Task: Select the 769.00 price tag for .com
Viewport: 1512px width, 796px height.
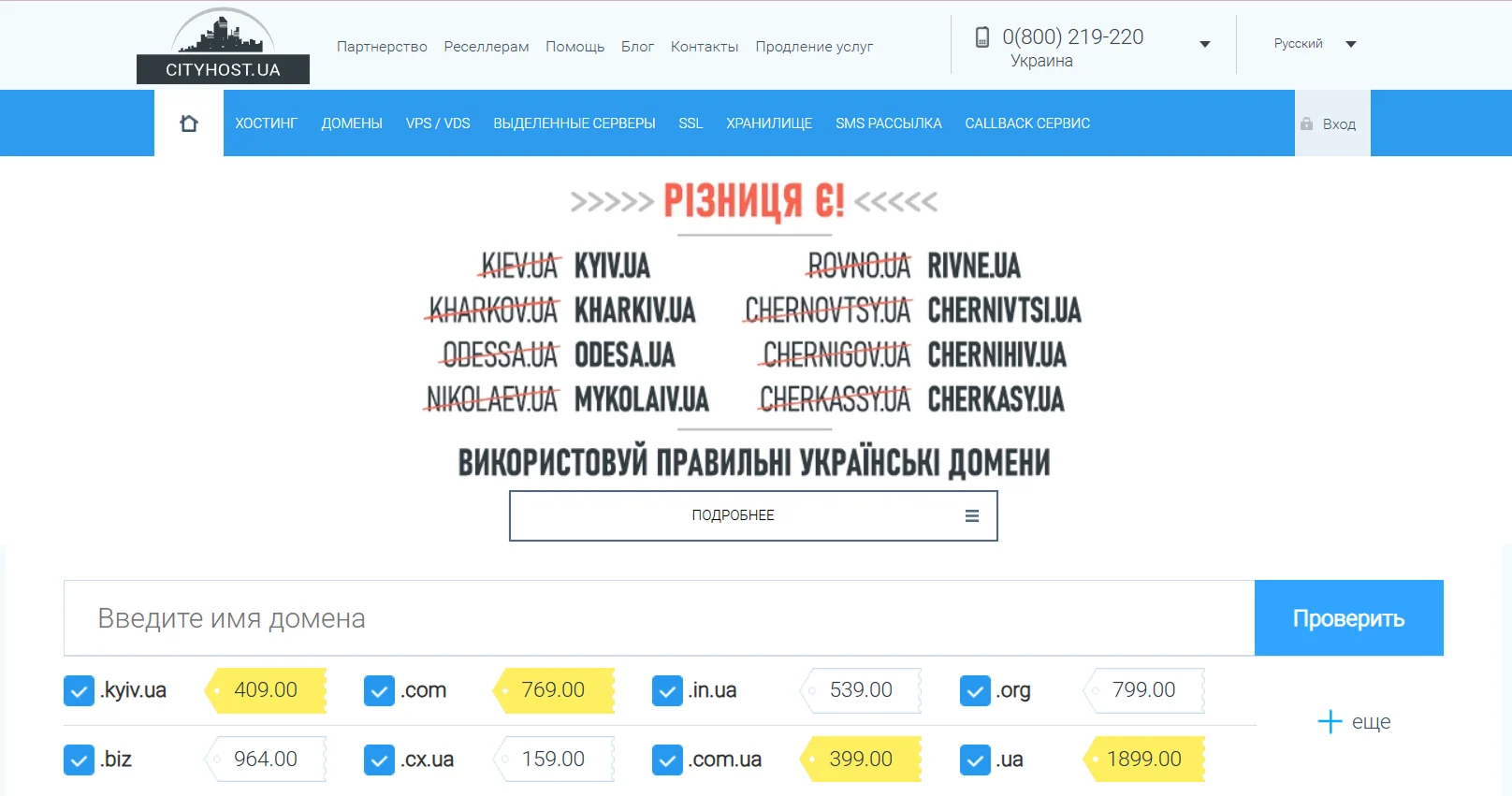Action: (553, 690)
